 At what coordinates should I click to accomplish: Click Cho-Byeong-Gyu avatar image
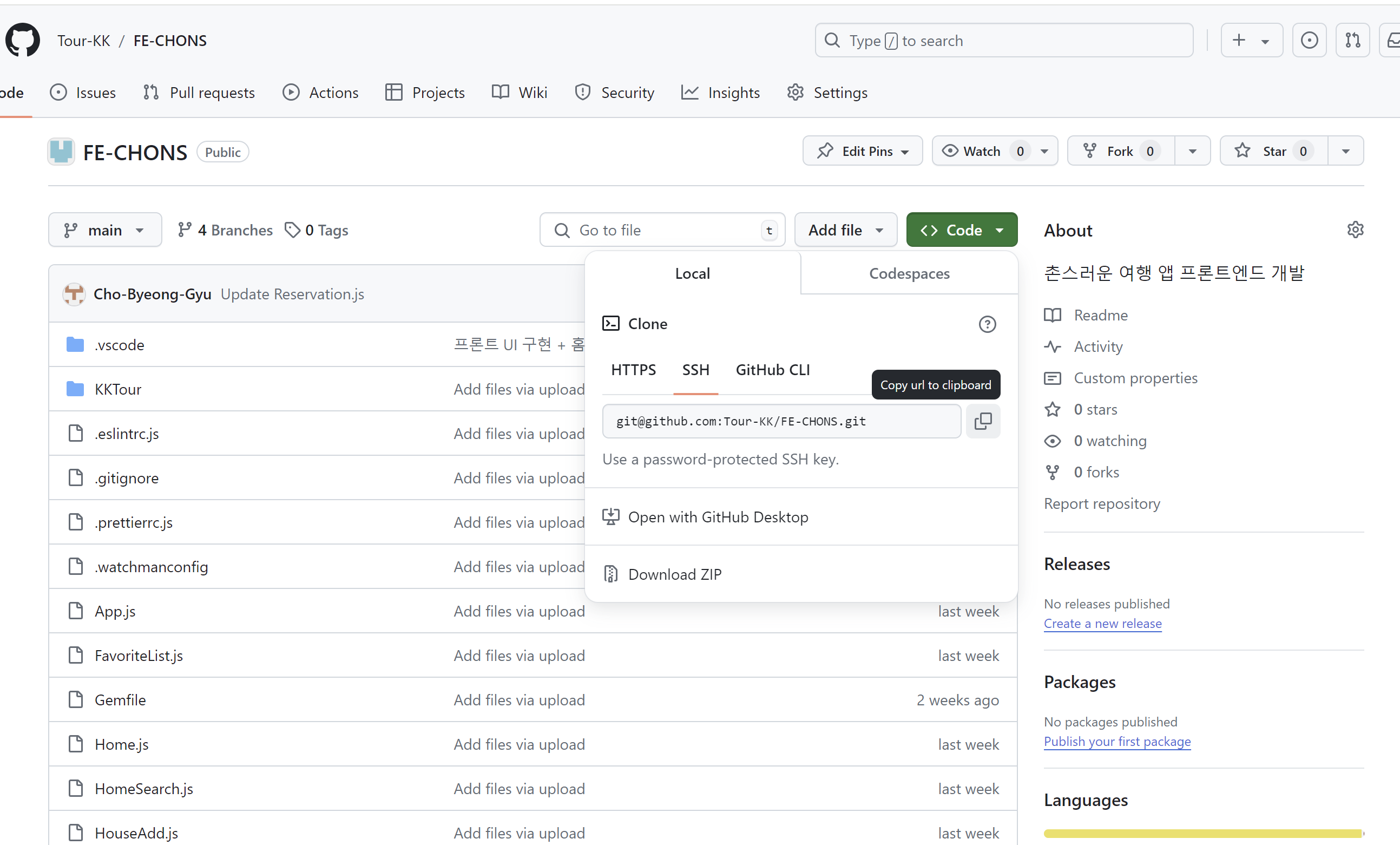click(74, 294)
